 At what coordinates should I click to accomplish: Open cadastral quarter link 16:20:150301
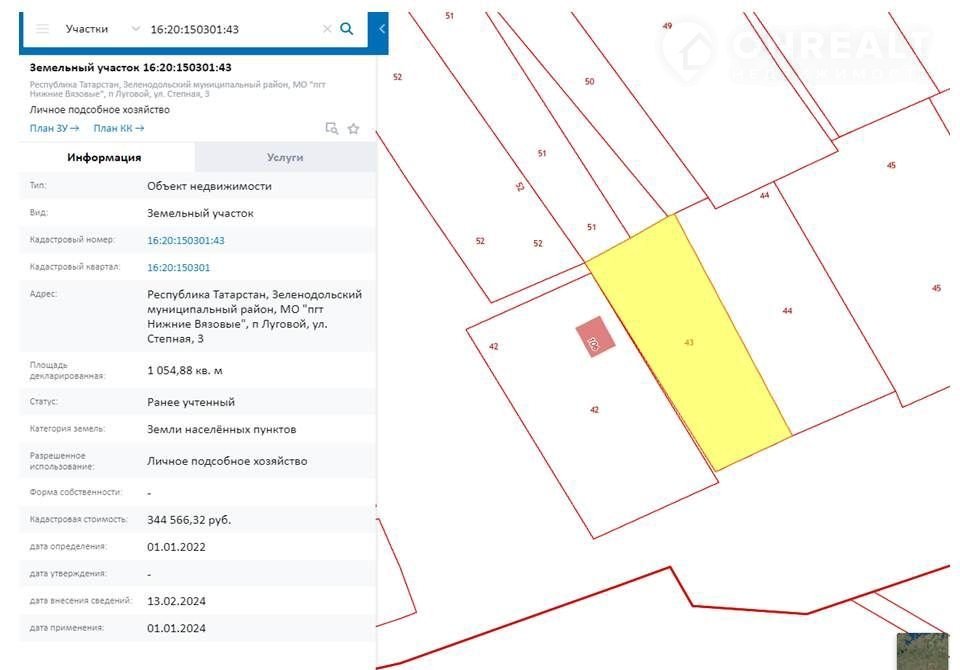coord(178,267)
